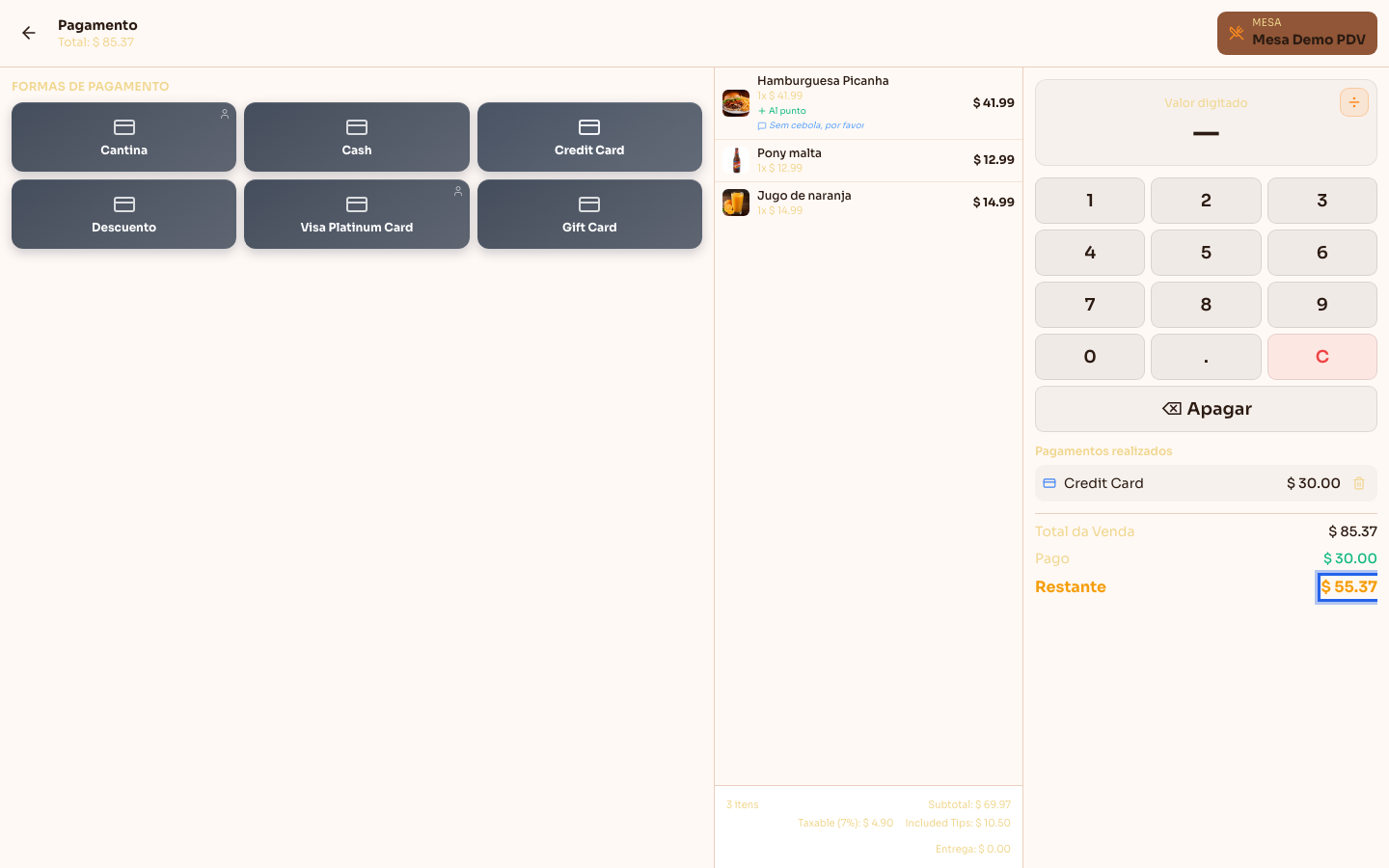Click the Subtotal $ 69.97 text
1389x868 pixels.
click(969, 804)
